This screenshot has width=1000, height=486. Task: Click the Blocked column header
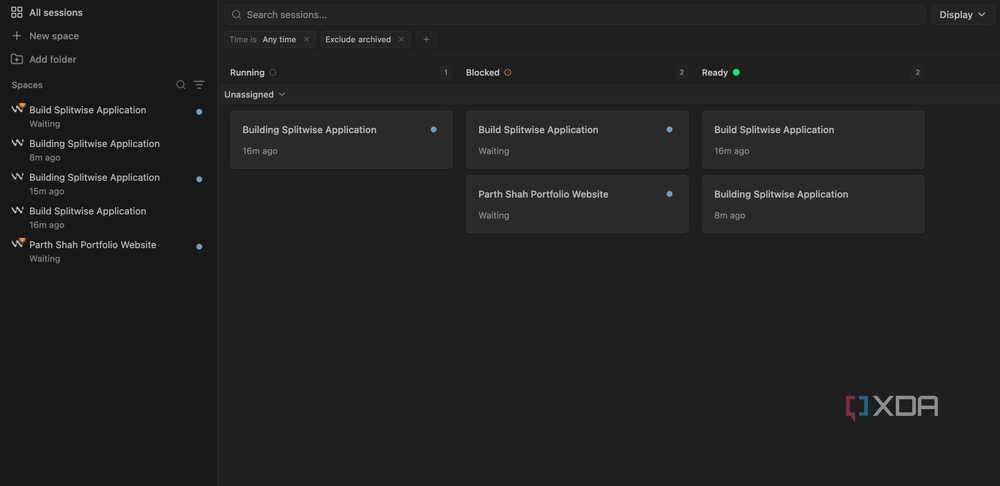483,73
